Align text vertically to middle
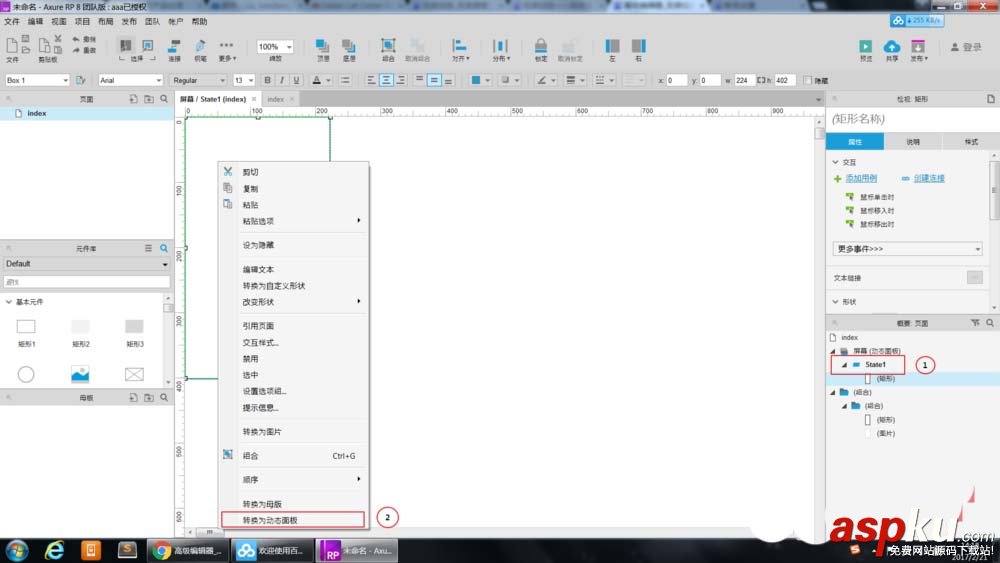 (434, 80)
